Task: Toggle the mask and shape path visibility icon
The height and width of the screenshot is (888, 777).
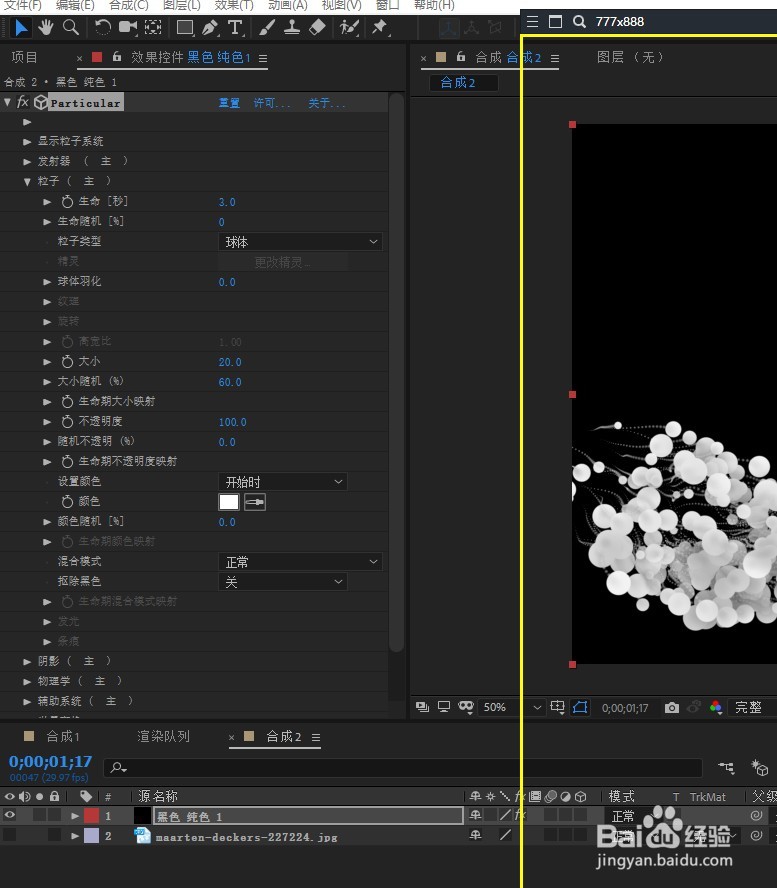Action: tap(580, 707)
